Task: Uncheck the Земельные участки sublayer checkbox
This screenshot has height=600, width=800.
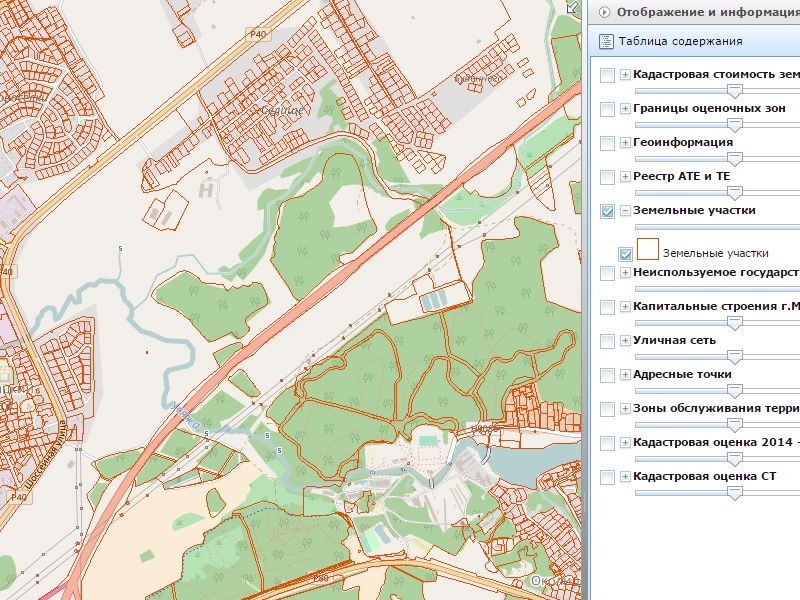Action: tap(625, 254)
